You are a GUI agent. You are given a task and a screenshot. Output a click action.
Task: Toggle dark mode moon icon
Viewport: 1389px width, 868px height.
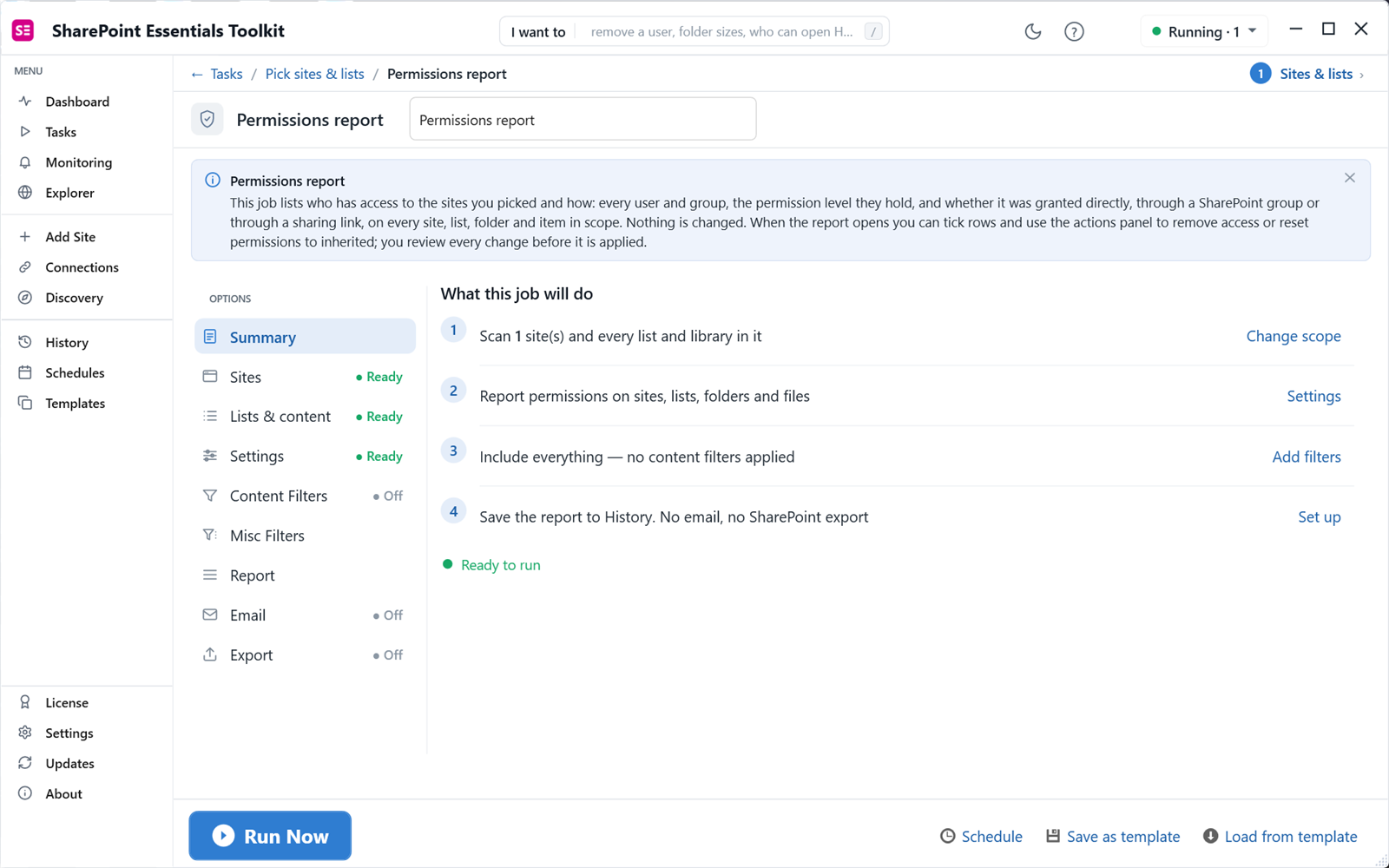click(1032, 31)
